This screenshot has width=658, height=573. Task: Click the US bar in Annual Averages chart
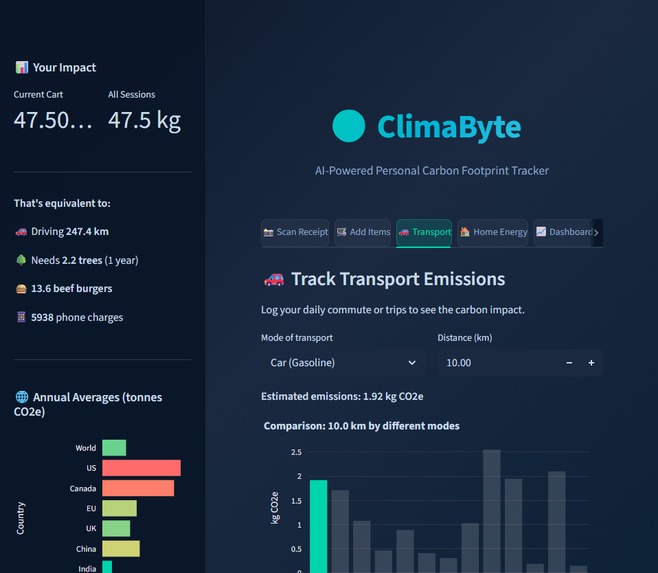point(141,468)
